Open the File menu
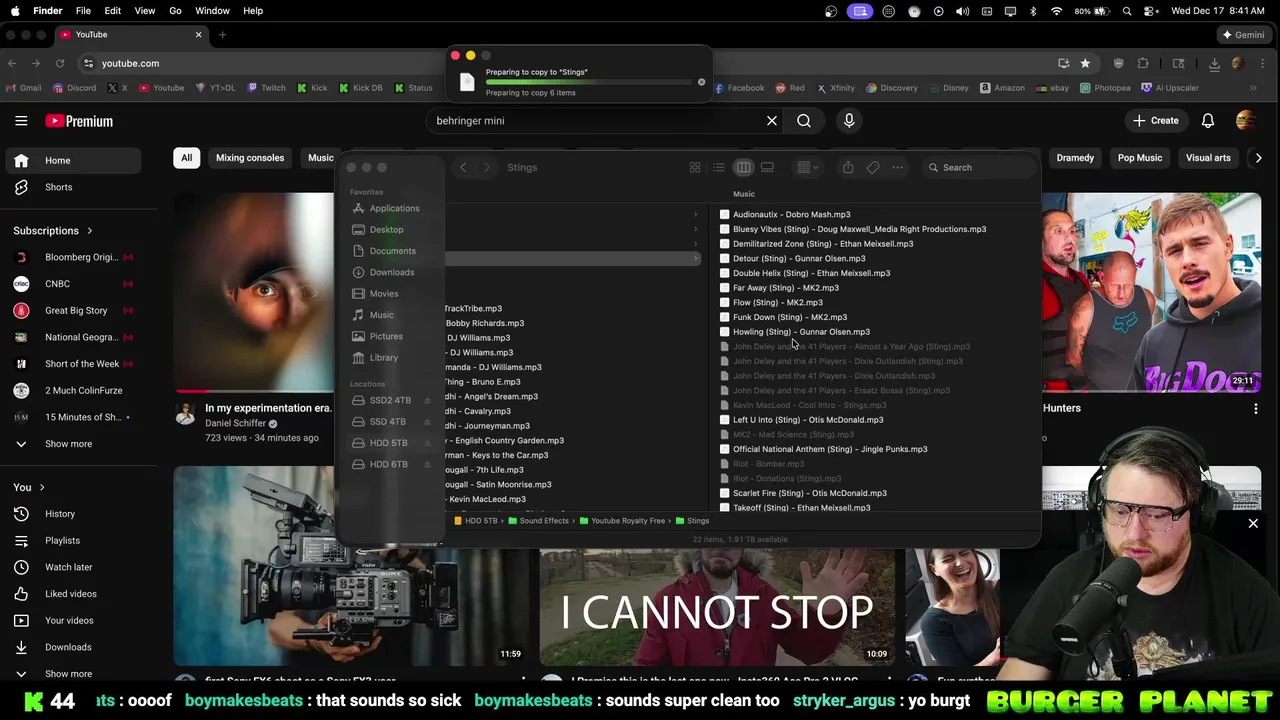This screenshot has width=1280, height=720. (x=83, y=11)
